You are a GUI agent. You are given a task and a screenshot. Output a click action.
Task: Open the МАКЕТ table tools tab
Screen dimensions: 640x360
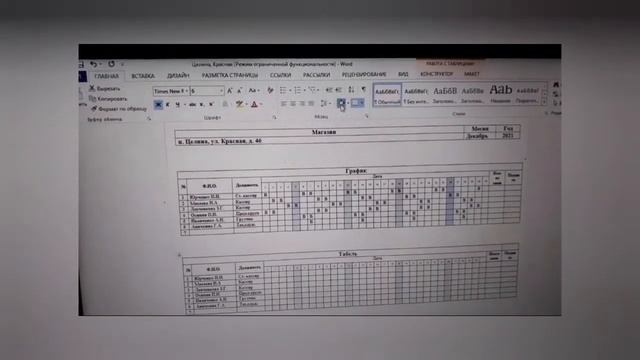472,74
